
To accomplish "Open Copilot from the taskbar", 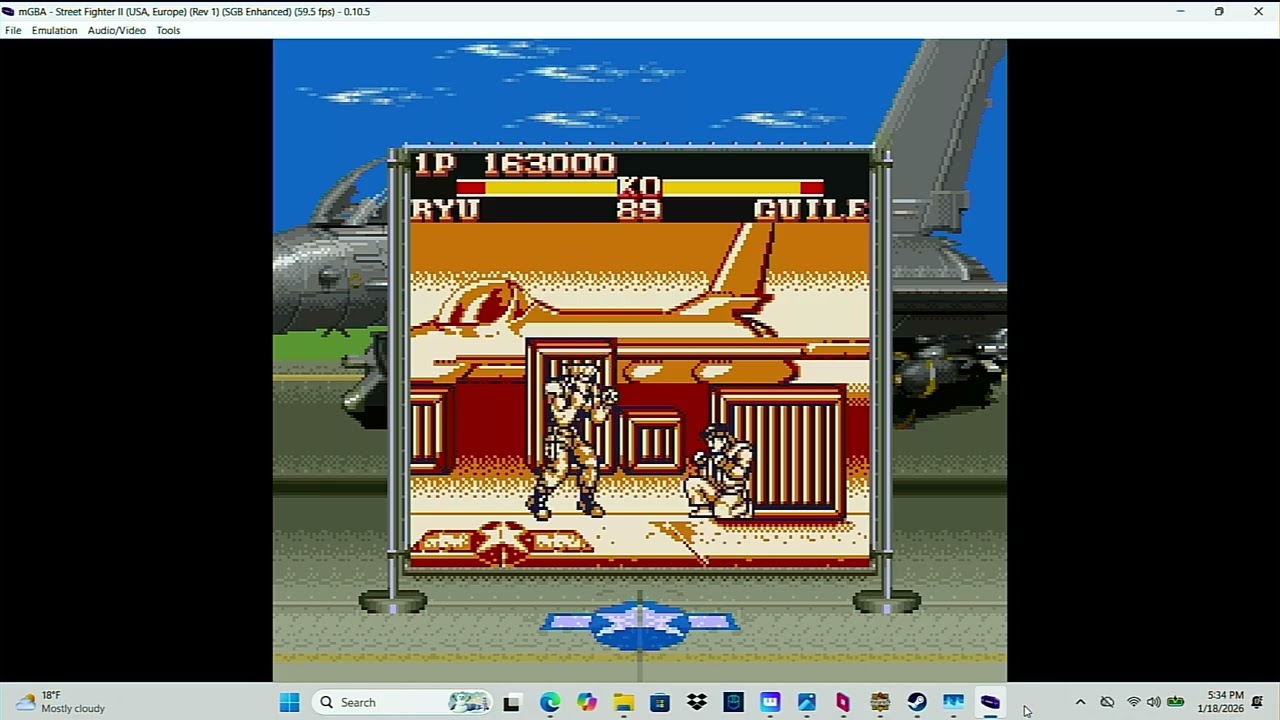I will 586,702.
